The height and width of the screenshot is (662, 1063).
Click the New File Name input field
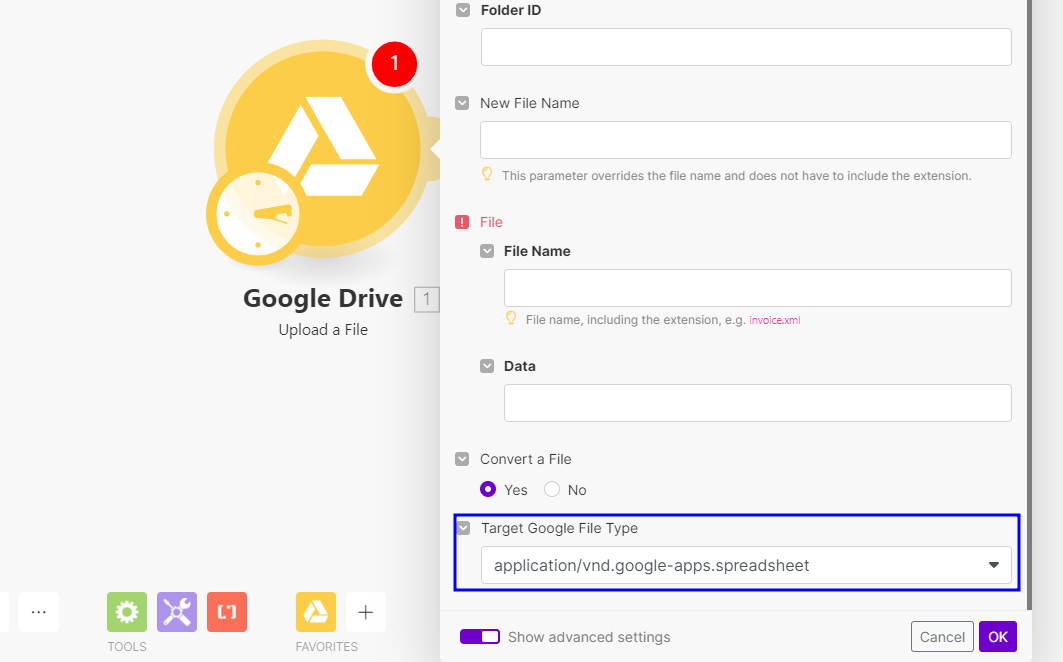[x=746, y=140]
